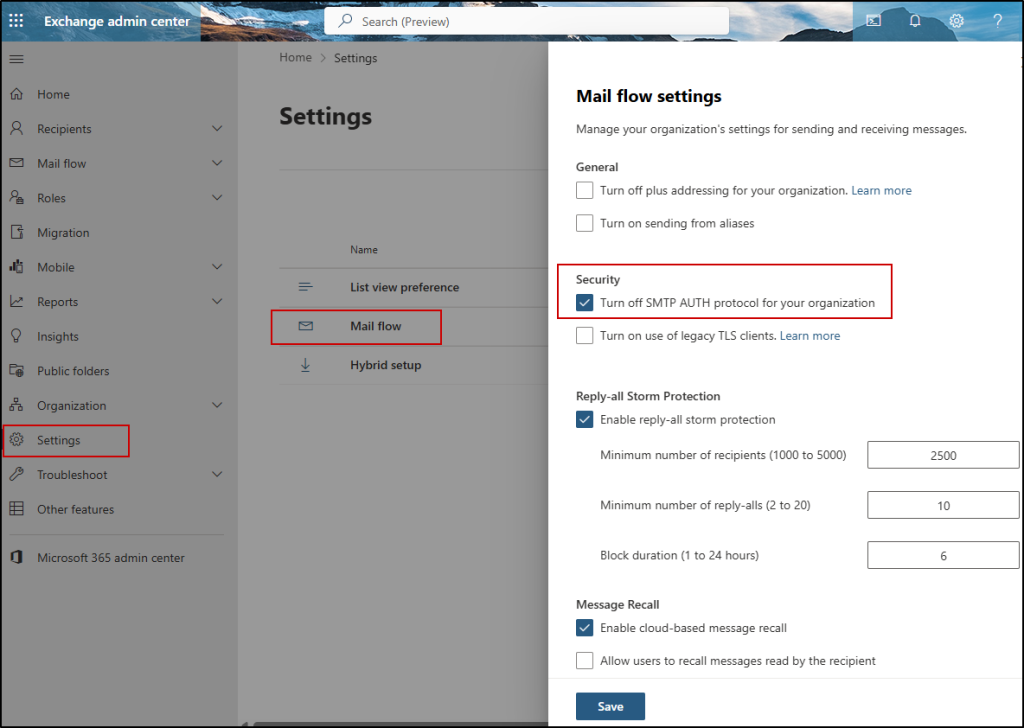
Task: Click the Insights lightbulb icon
Action: pyautogui.click(x=16, y=337)
